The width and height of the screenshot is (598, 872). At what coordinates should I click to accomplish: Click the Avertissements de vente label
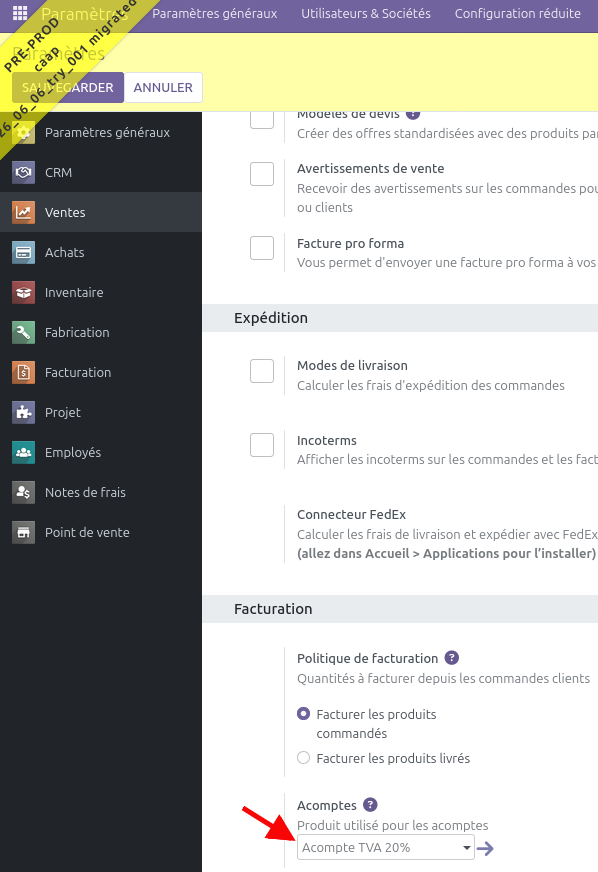click(x=370, y=169)
